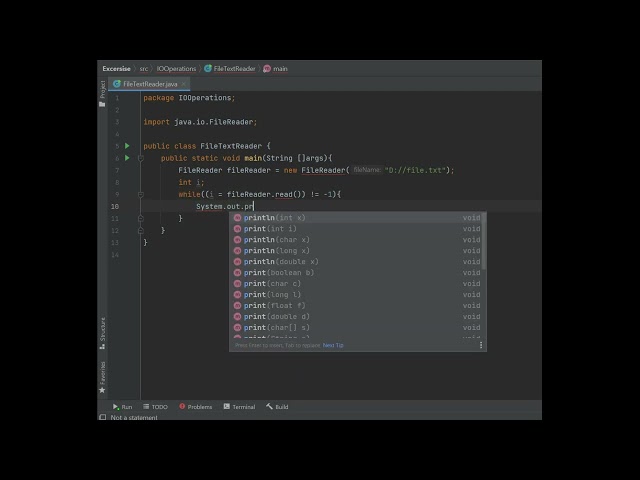Click the fileName parameter hint
Image resolution: width=640 pixels, height=480 pixels.
pos(367,170)
